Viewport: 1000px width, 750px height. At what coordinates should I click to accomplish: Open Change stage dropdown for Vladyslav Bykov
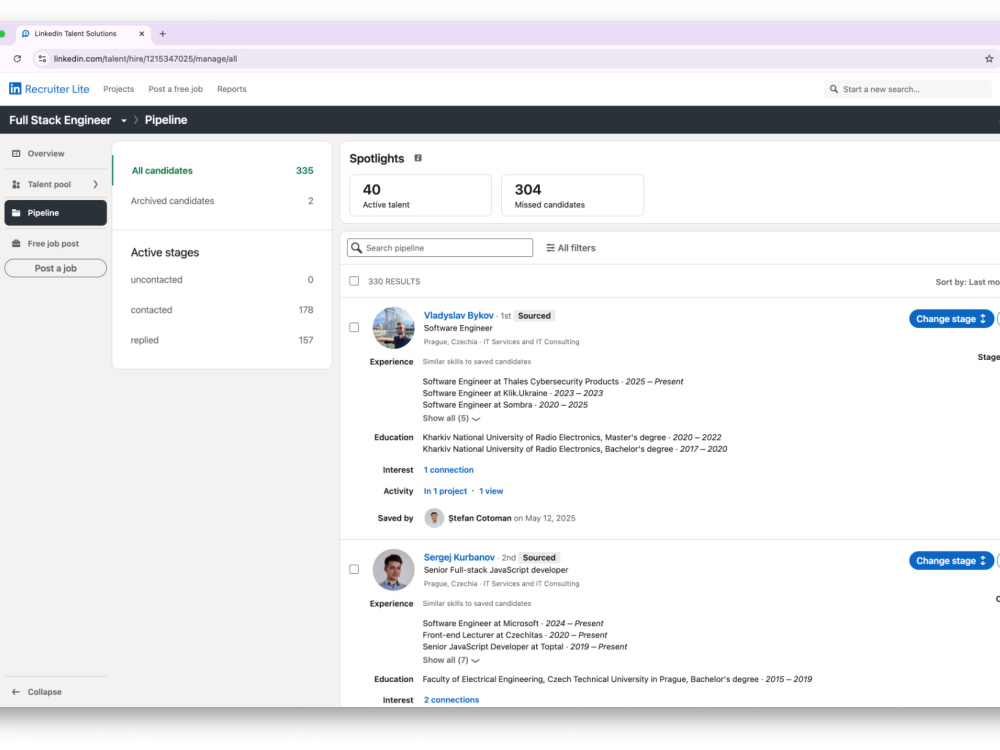[951, 319]
